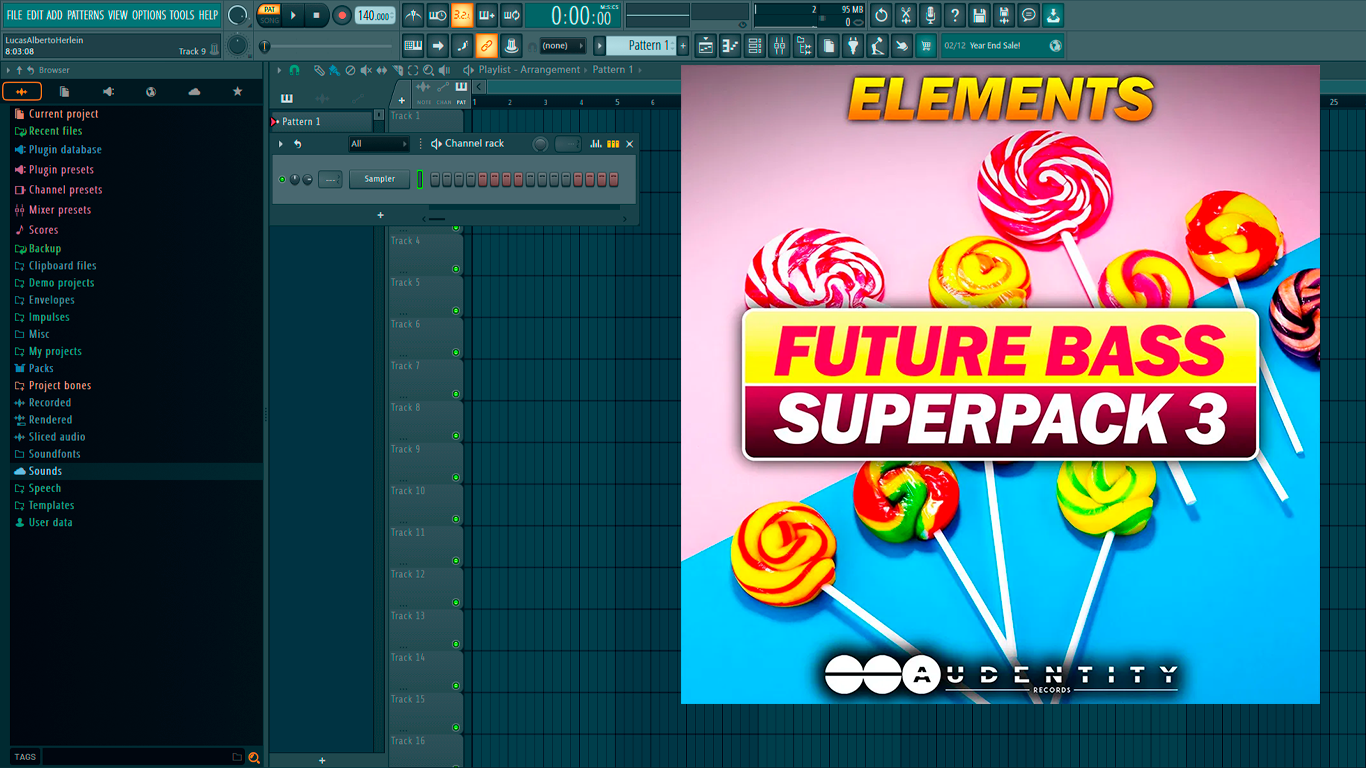Click the arrow left of Pattern 1 selector
This screenshot has width=1366, height=768.
click(600, 45)
